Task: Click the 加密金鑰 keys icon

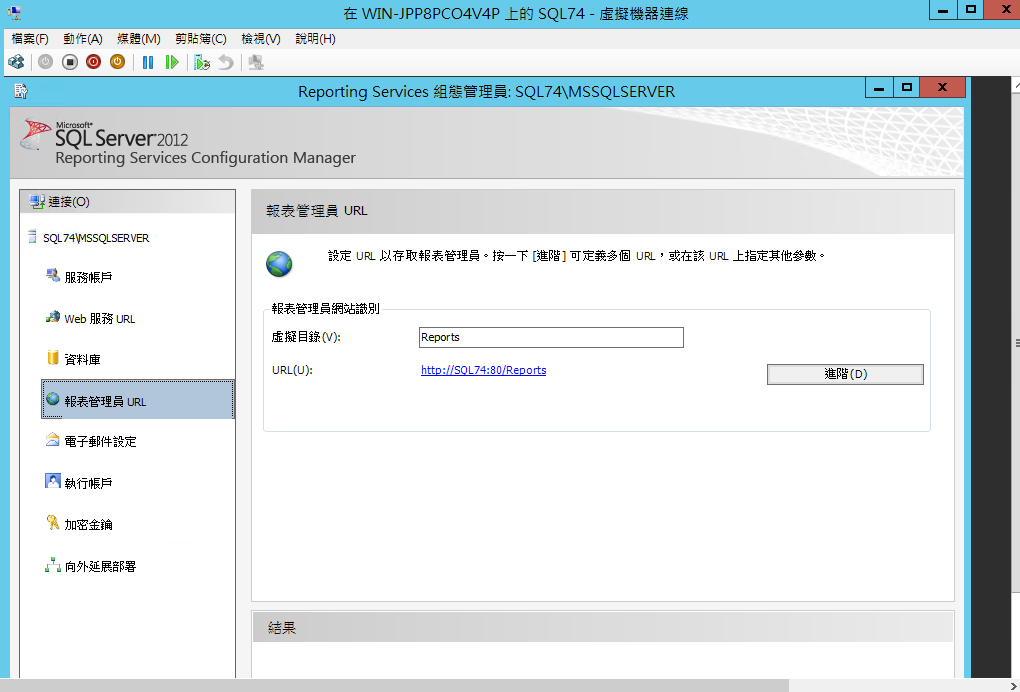Action: [x=53, y=522]
